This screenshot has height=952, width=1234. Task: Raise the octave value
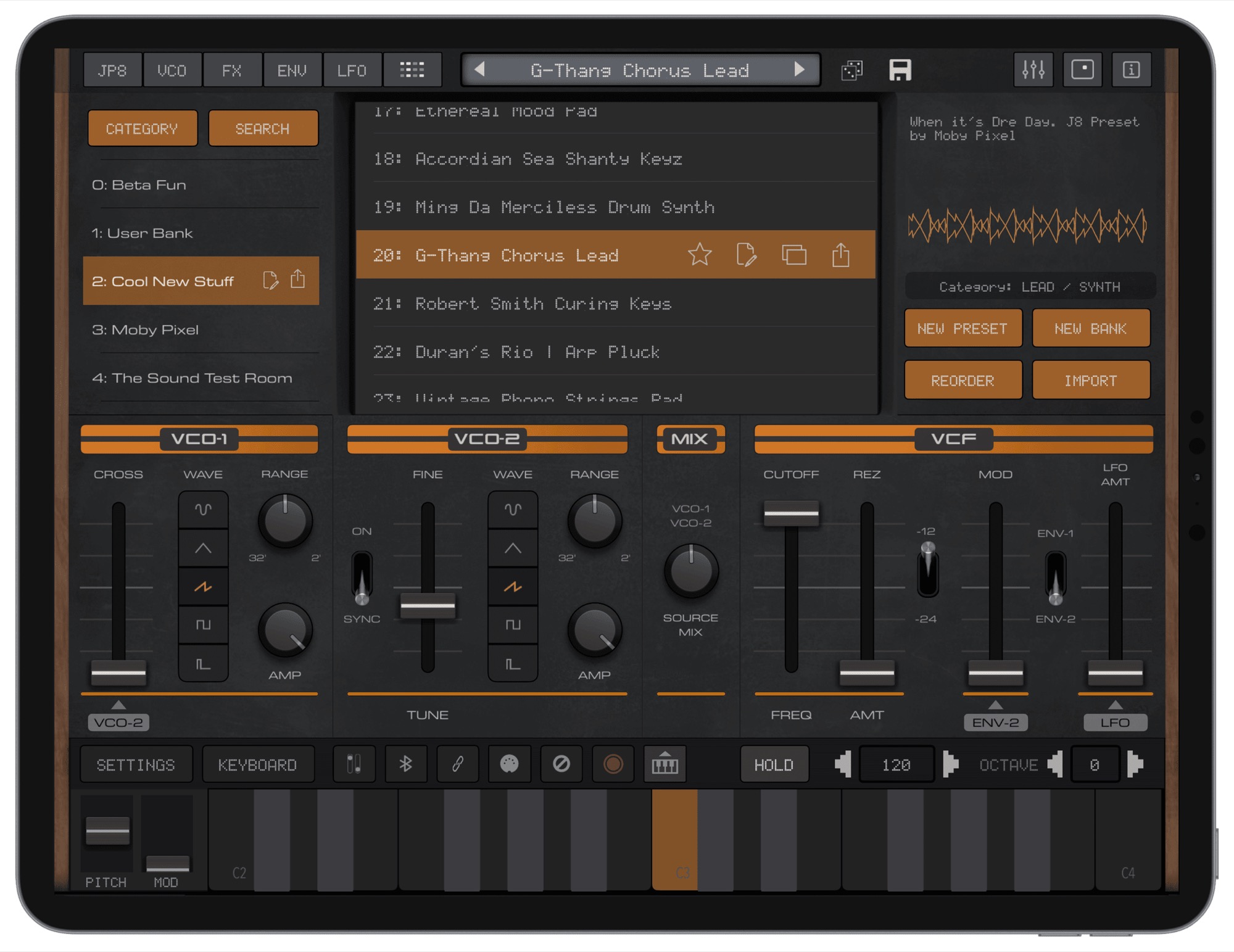click(x=1135, y=764)
